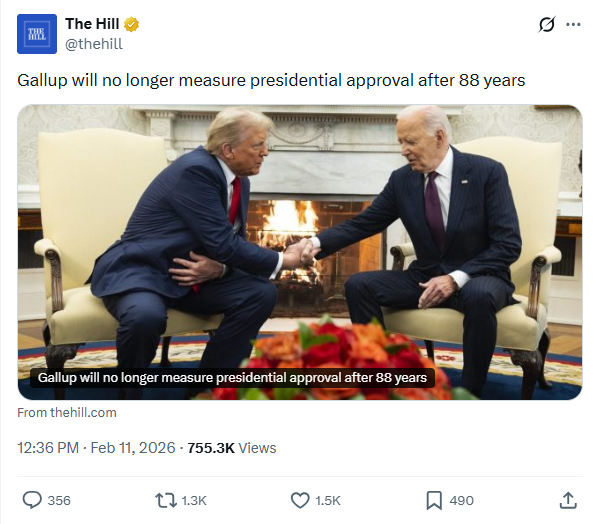This screenshot has width=599, height=524.
Task: Click the 1.3K reposts count
Action: click(x=194, y=501)
